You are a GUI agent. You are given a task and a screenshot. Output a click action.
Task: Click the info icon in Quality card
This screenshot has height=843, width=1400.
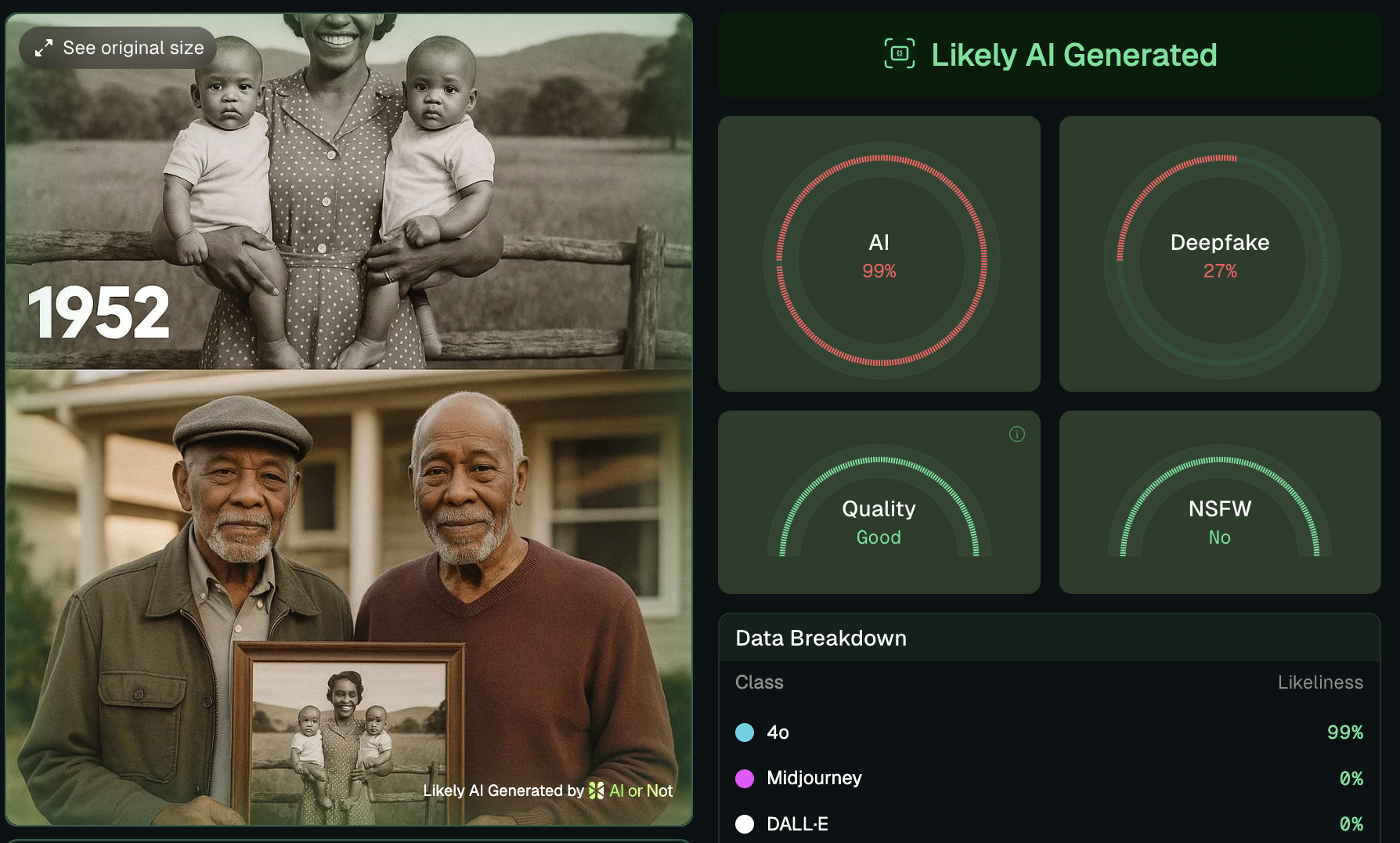coord(1016,434)
